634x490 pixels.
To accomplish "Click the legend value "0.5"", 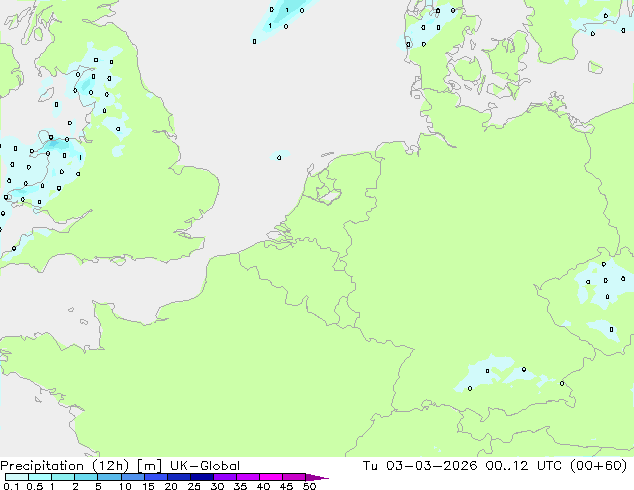I will coord(35,486).
